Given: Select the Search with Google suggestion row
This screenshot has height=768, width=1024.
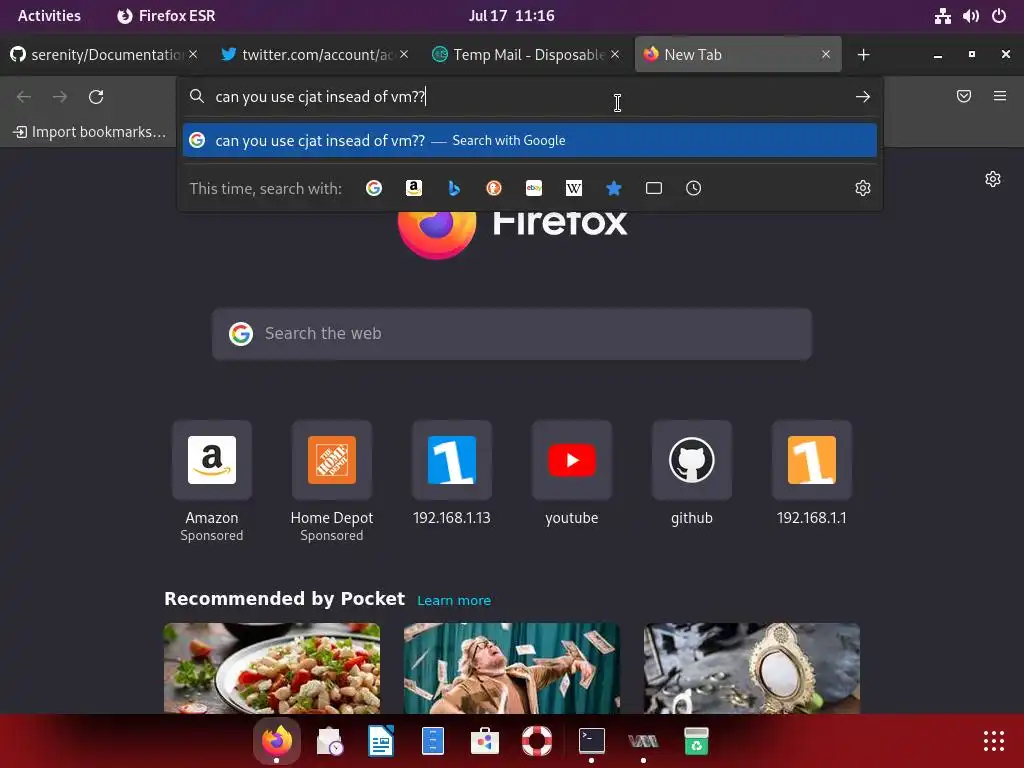Looking at the screenshot, I should coord(530,140).
